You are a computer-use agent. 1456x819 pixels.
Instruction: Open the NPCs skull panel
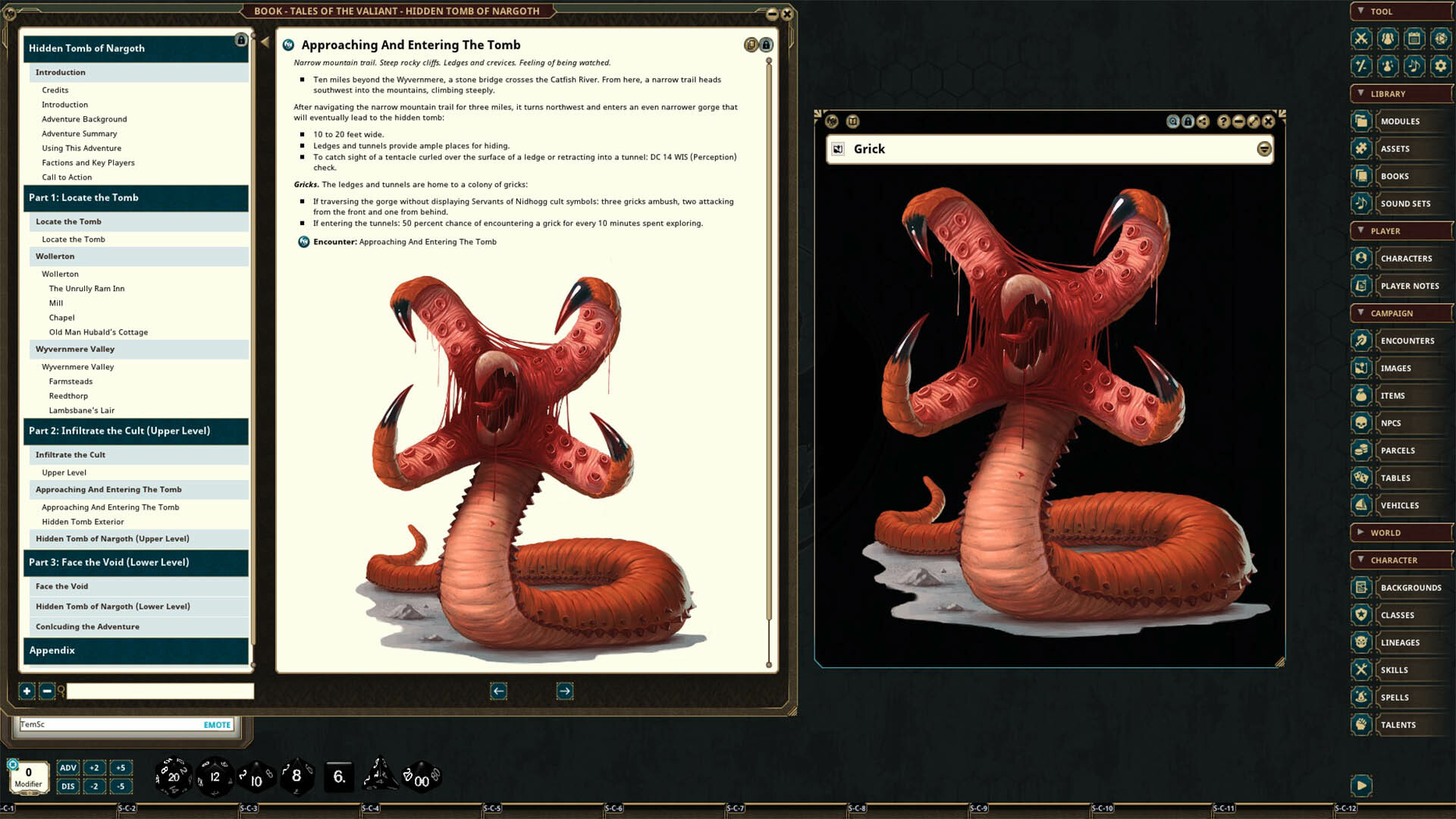click(x=1361, y=422)
